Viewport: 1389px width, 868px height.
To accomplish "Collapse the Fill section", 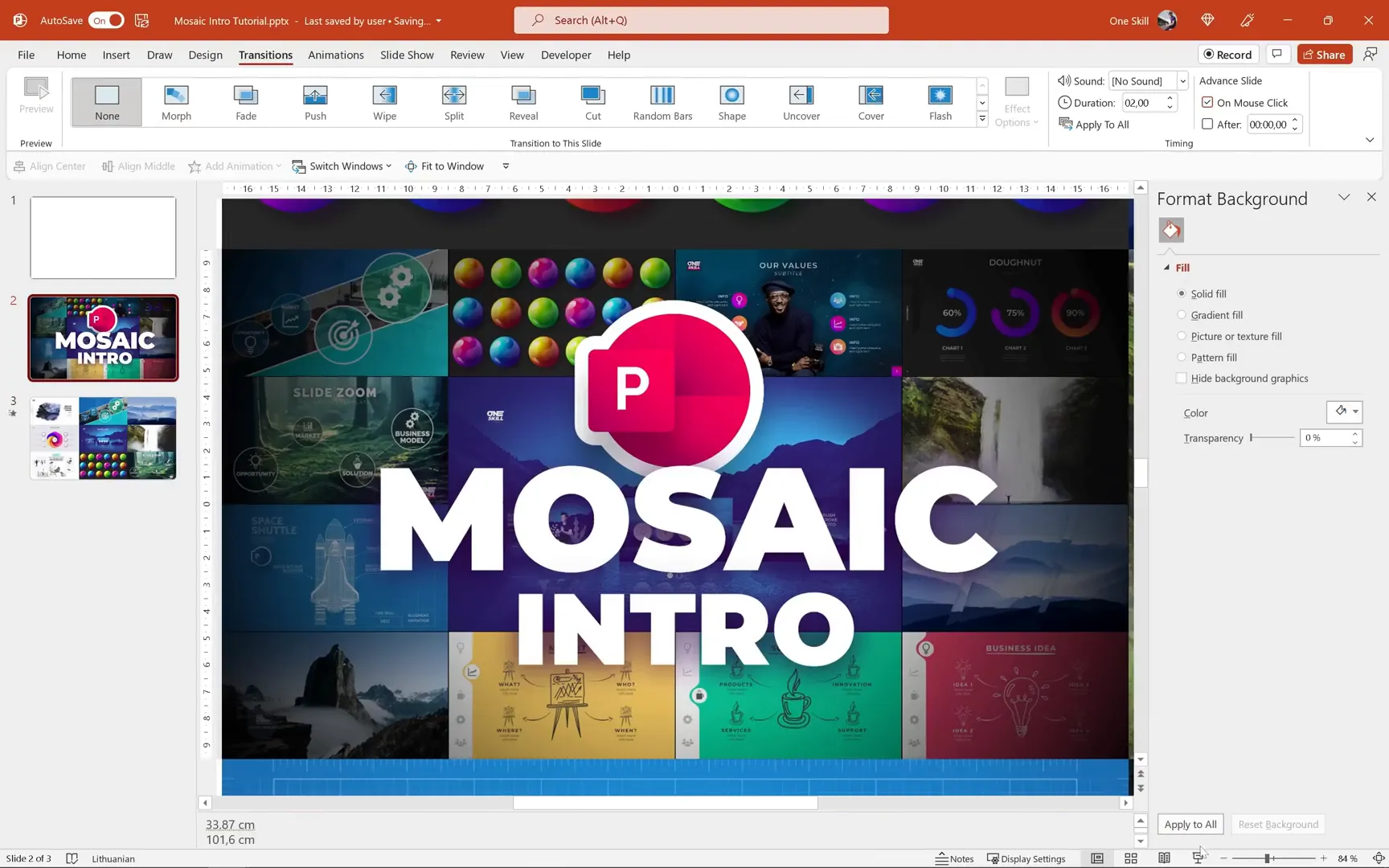I will [x=1166, y=268].
